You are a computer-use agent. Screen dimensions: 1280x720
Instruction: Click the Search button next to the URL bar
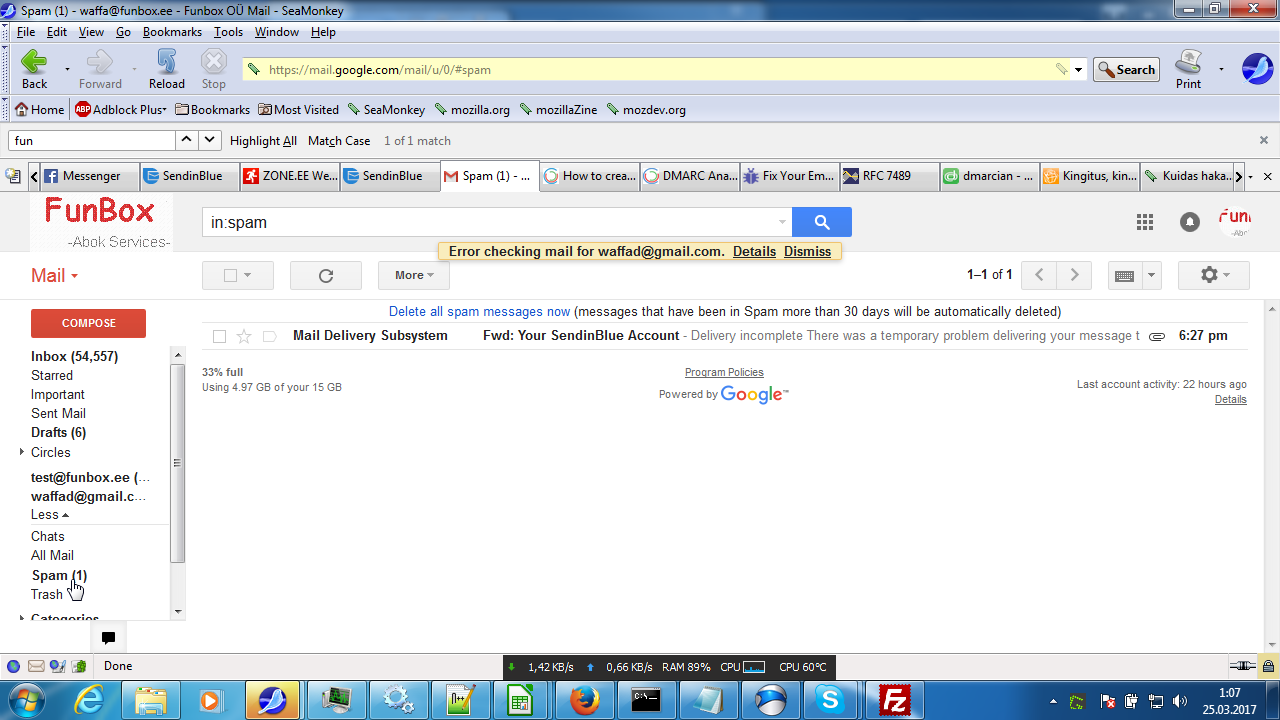(x=1126, y=70)
